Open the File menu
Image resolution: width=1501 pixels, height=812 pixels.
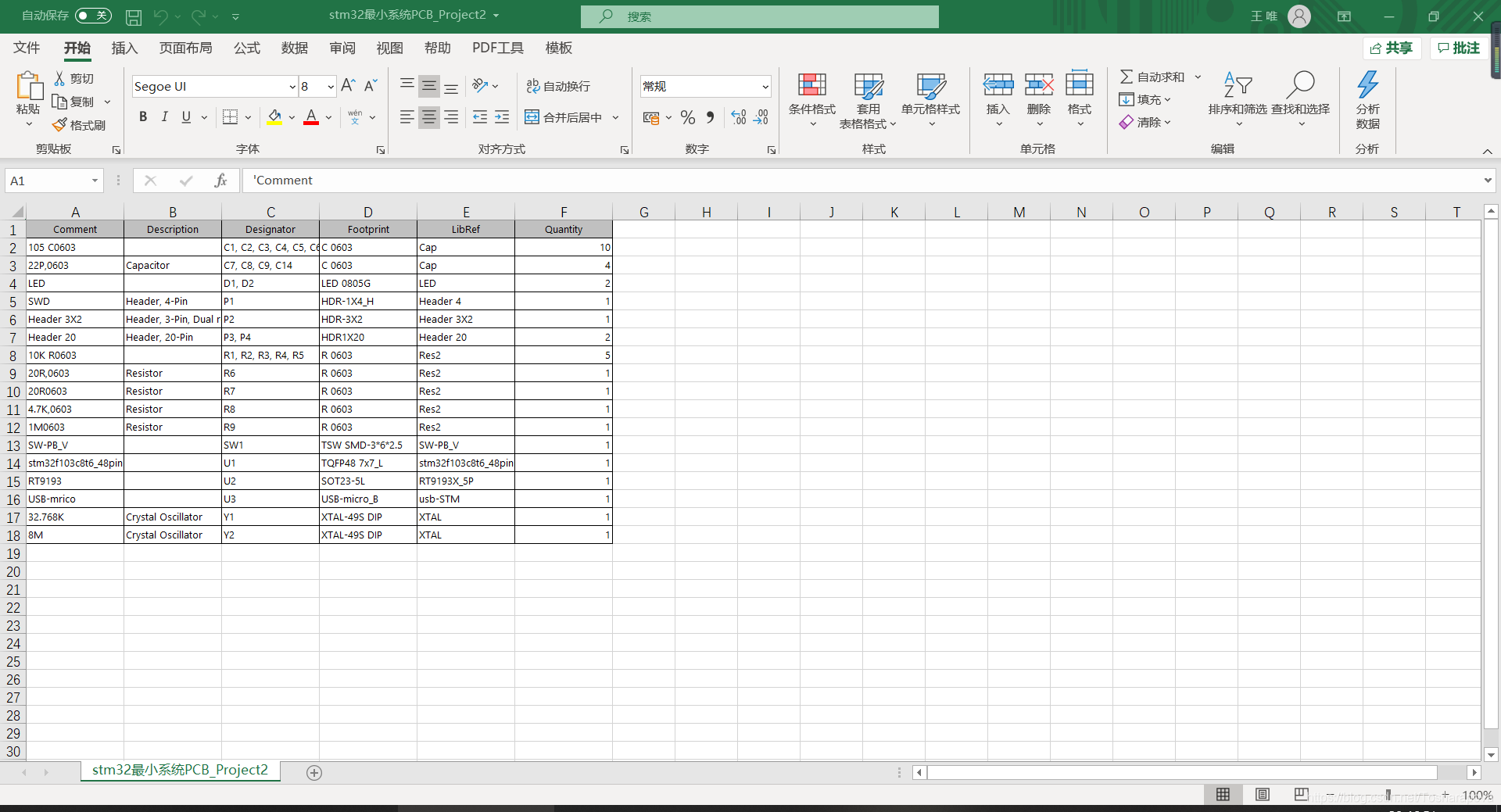coord(27,48)
